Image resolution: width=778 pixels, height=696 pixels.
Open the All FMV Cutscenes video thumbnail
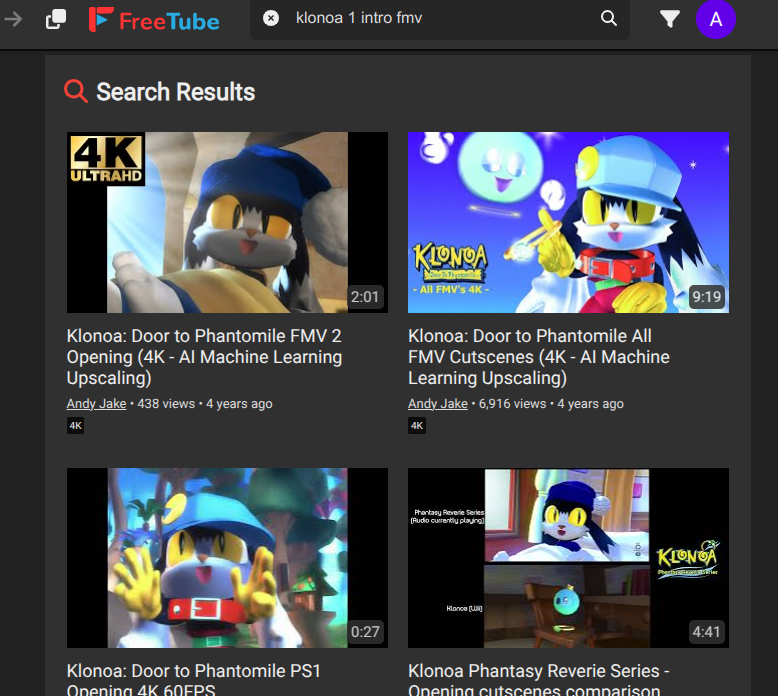568,222
